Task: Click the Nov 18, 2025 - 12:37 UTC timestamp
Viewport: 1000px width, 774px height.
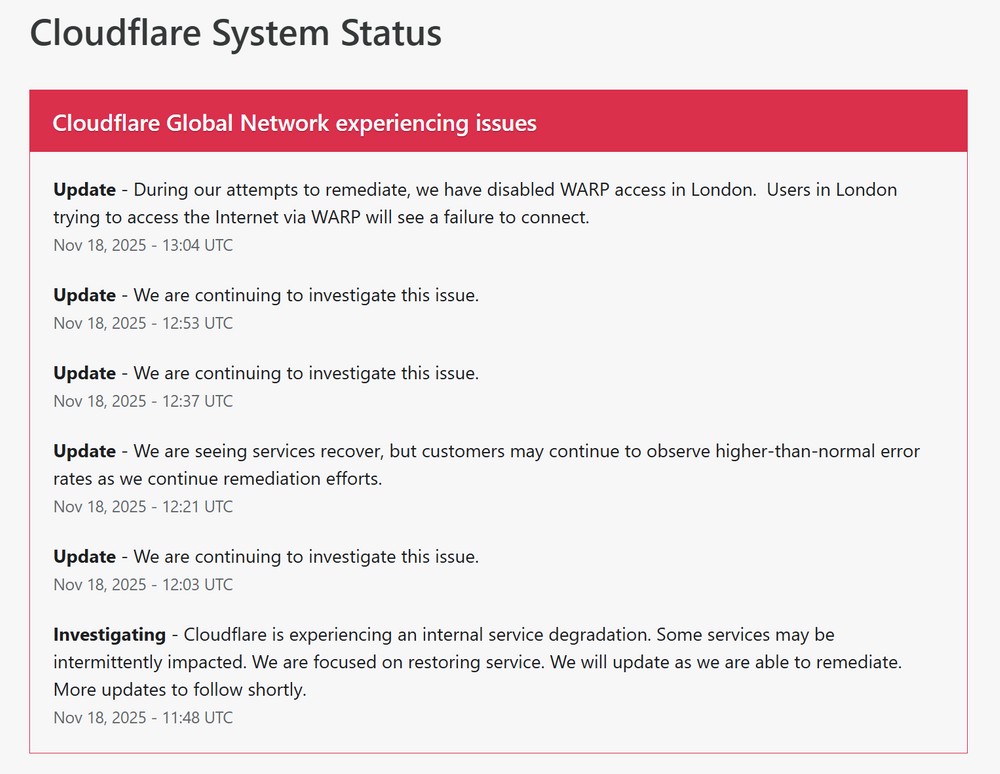Action: [143, 401]
